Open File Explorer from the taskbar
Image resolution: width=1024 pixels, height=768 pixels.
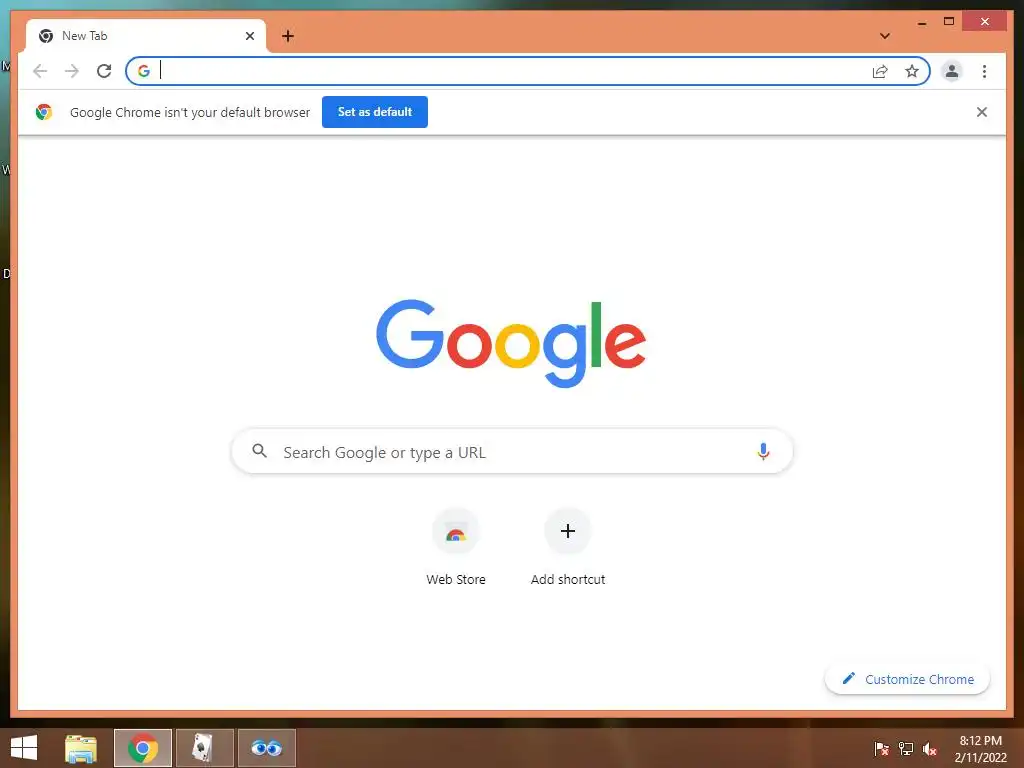pyautogui.click(x=81, y=748)
